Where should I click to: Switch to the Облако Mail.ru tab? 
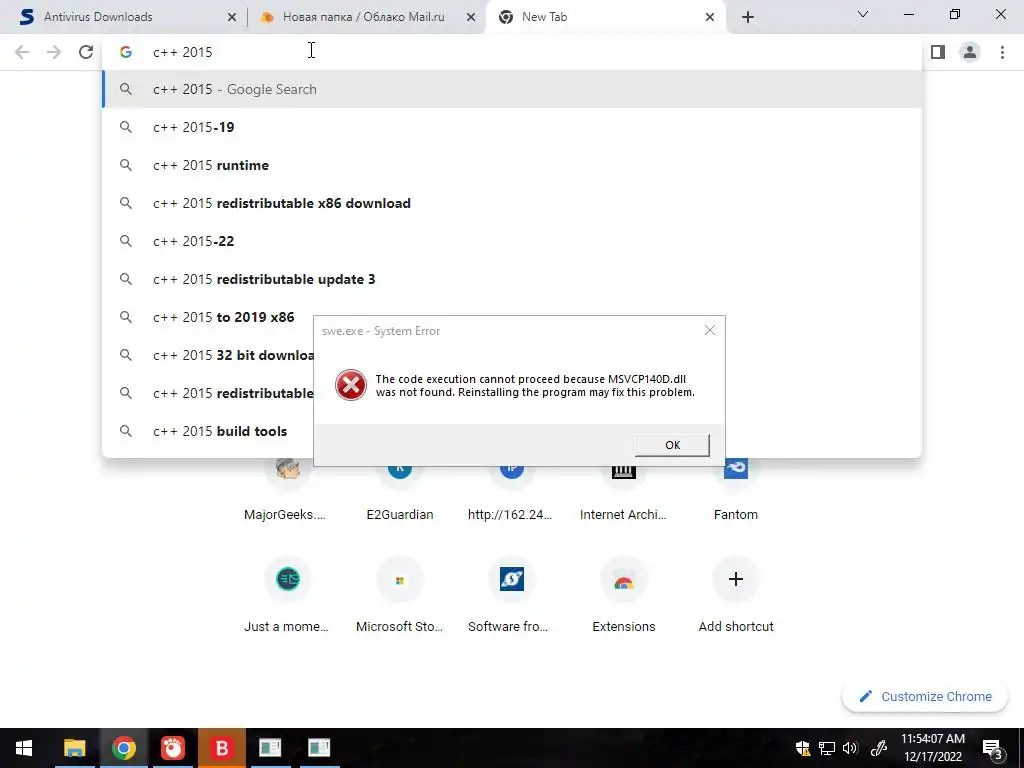click(366, 17)
